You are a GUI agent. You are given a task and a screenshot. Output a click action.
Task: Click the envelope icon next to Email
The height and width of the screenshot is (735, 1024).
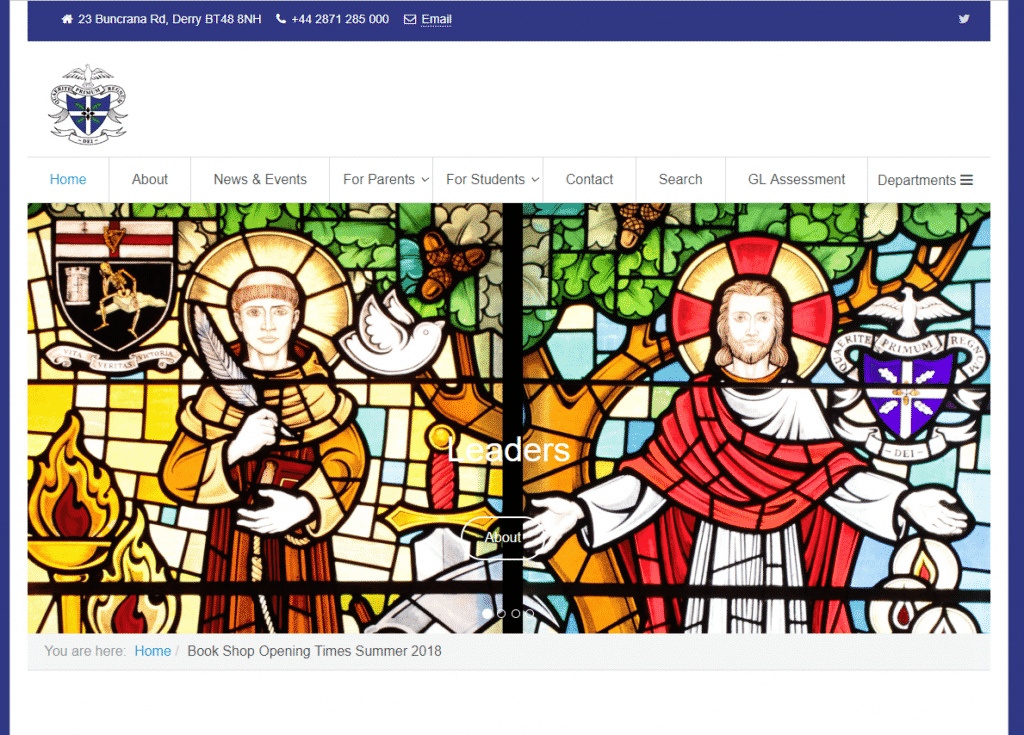[410, 20]
